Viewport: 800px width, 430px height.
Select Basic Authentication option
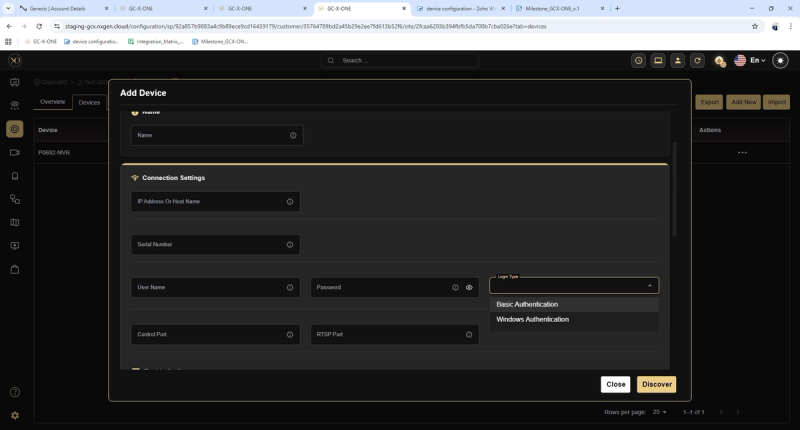click(x=574, y=304)
